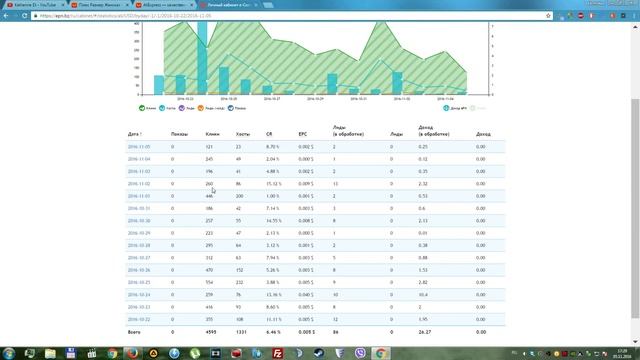Open the 2016-11-01 date link
The image size is (640, 360).
click(139, 196)
